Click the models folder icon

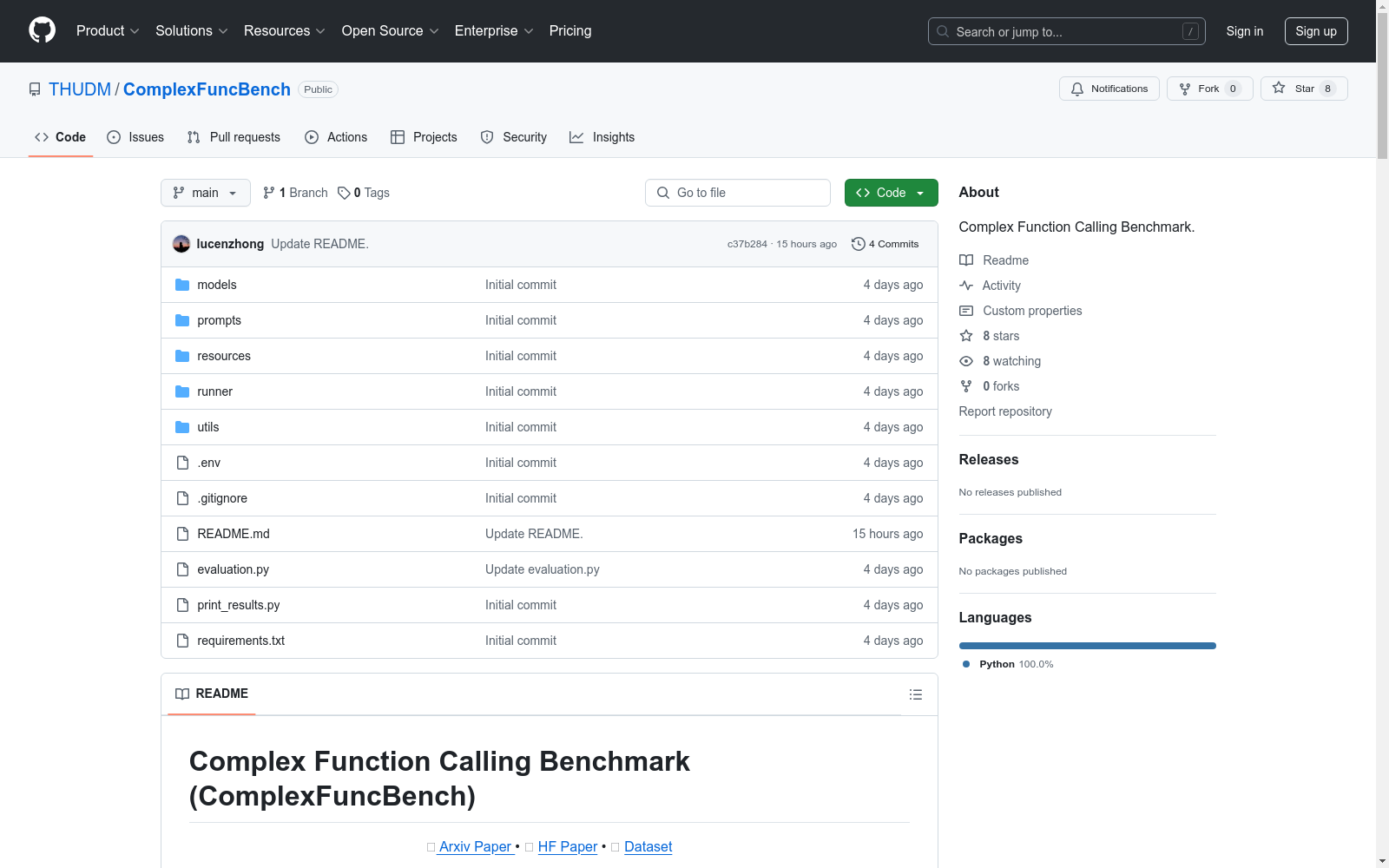click(x=182, y=285)
